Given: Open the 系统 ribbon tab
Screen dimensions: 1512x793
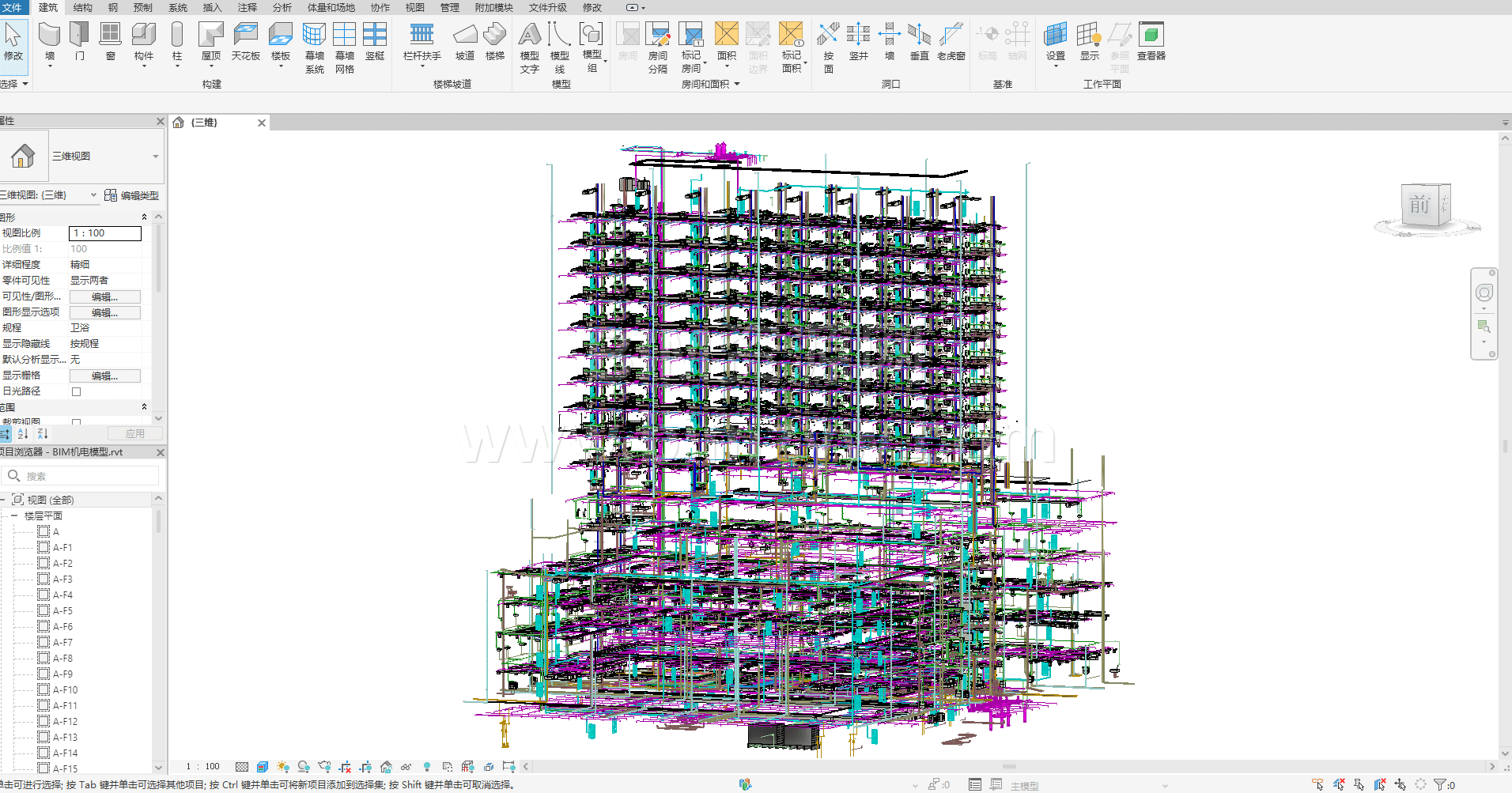Looking at the screenshot, I should click(178, 7).
